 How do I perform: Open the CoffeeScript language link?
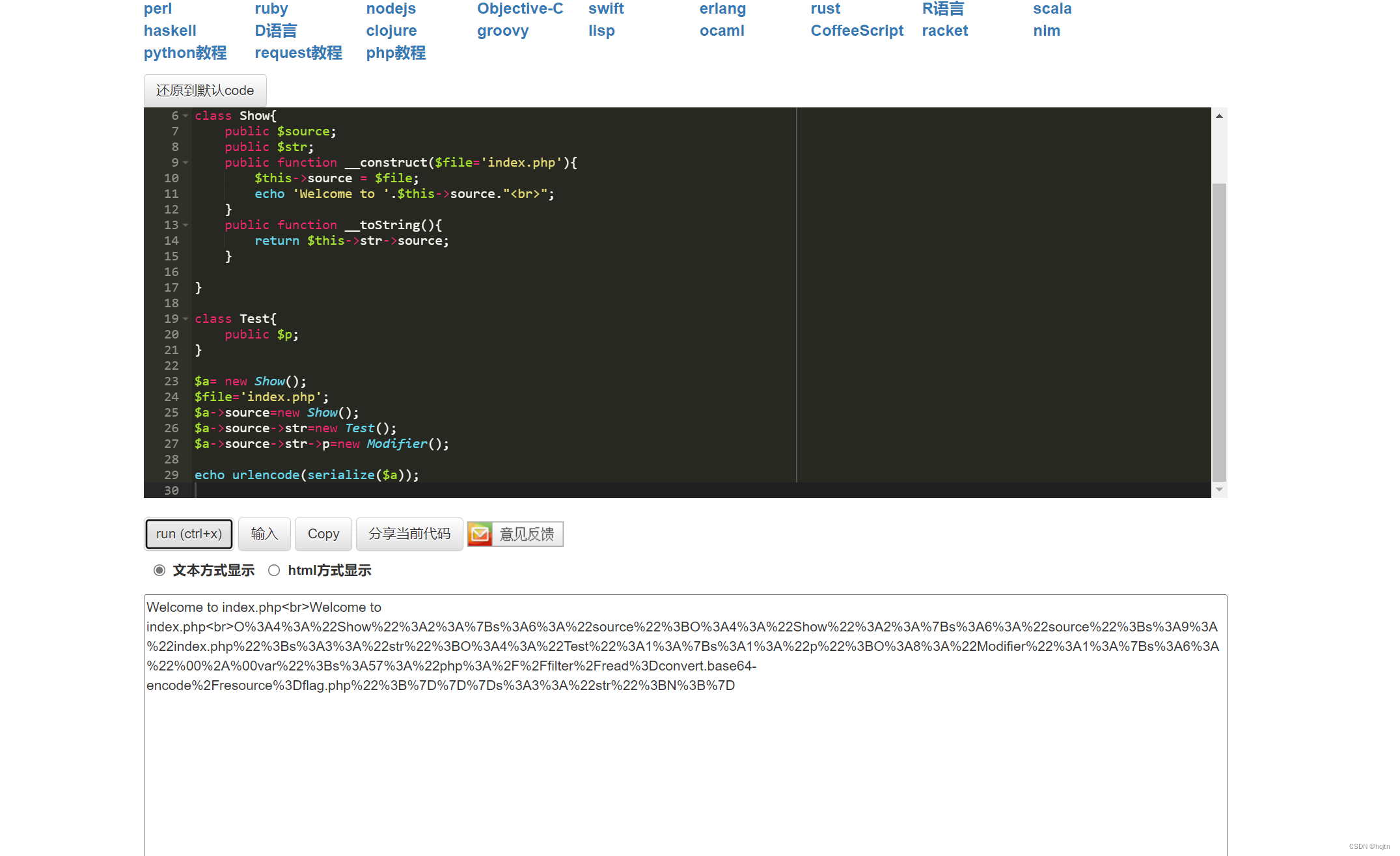[x=857, y=31]
